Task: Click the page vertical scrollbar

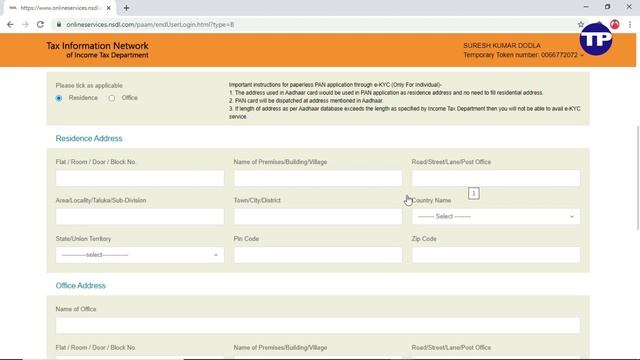Action: click(x=638, y=178)
